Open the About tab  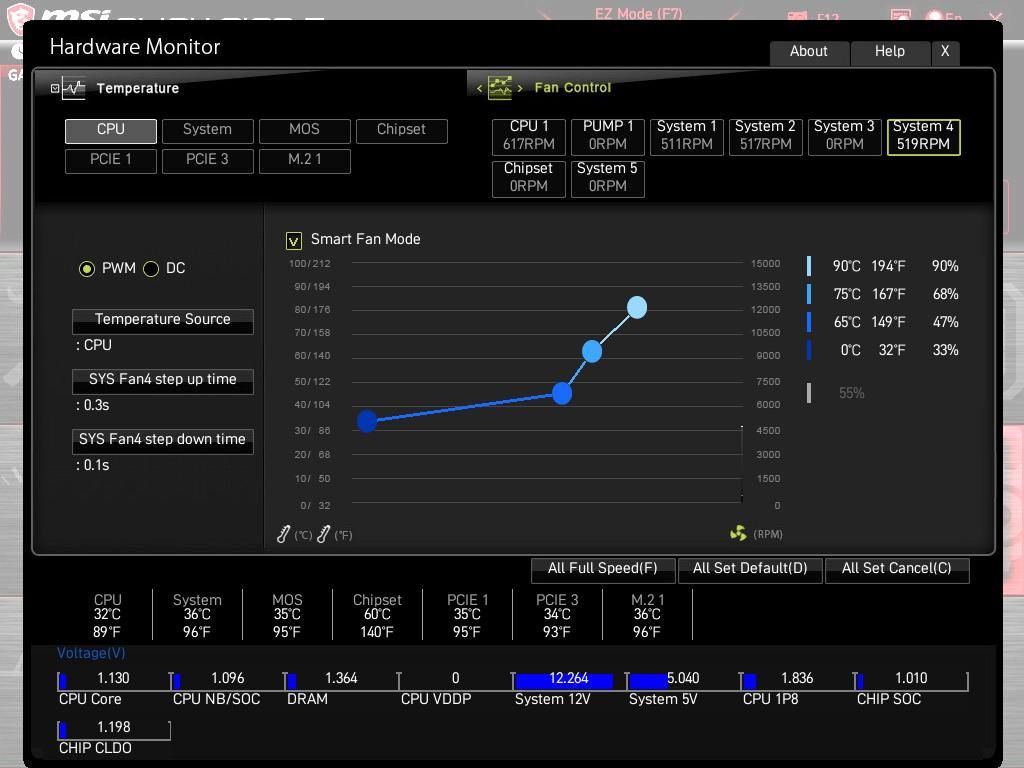809,52
